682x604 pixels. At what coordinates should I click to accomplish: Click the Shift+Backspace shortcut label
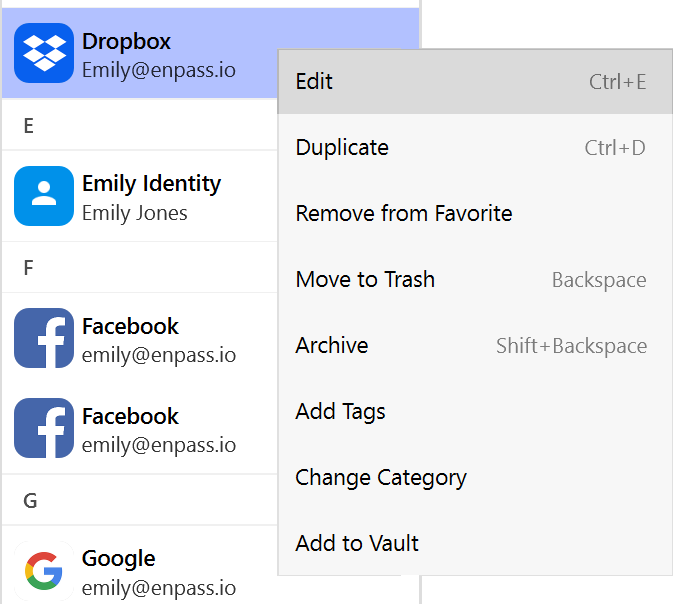572,346
